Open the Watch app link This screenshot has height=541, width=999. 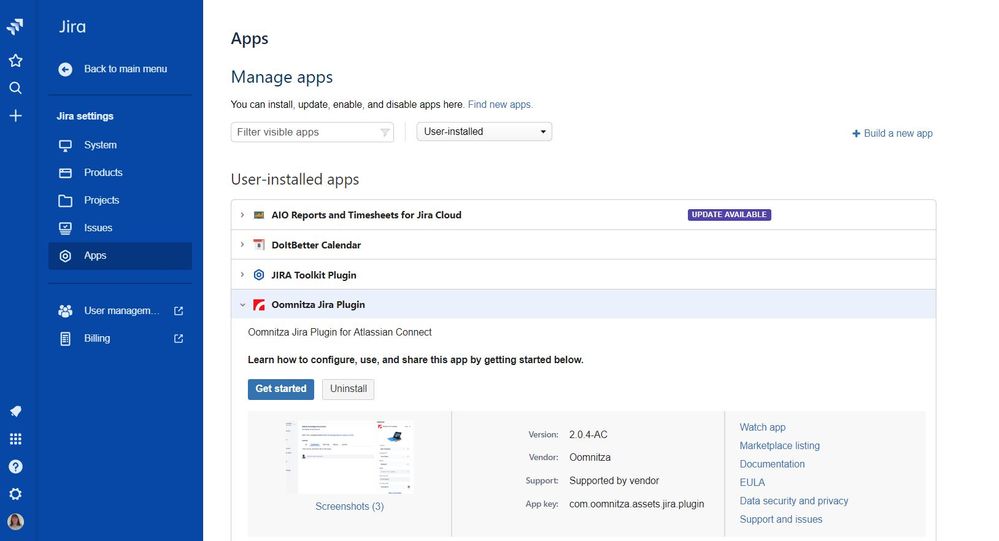[763, 427]
